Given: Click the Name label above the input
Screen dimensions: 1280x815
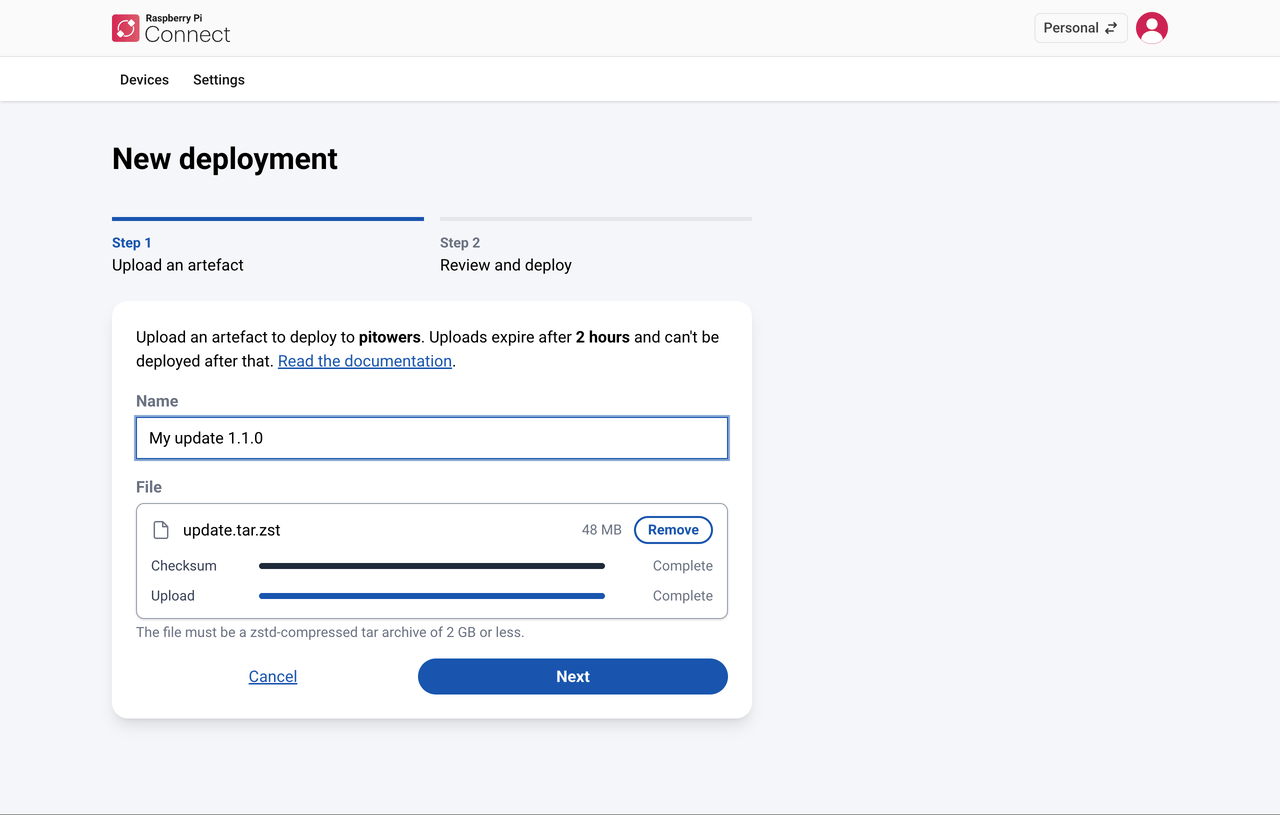Looking at the screenshot, I should coord(157,401).
